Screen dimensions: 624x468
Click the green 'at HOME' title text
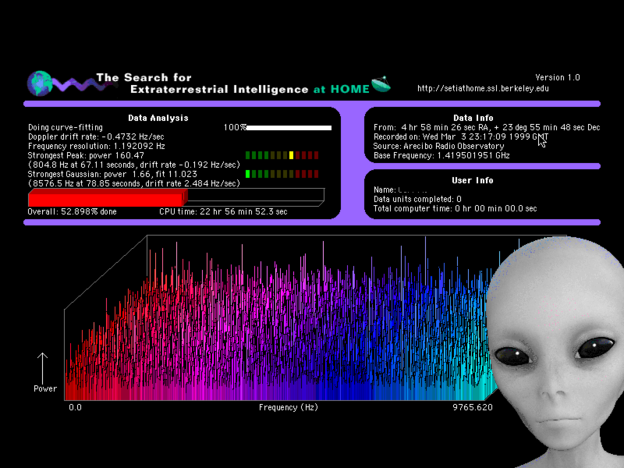click(341, 89)
